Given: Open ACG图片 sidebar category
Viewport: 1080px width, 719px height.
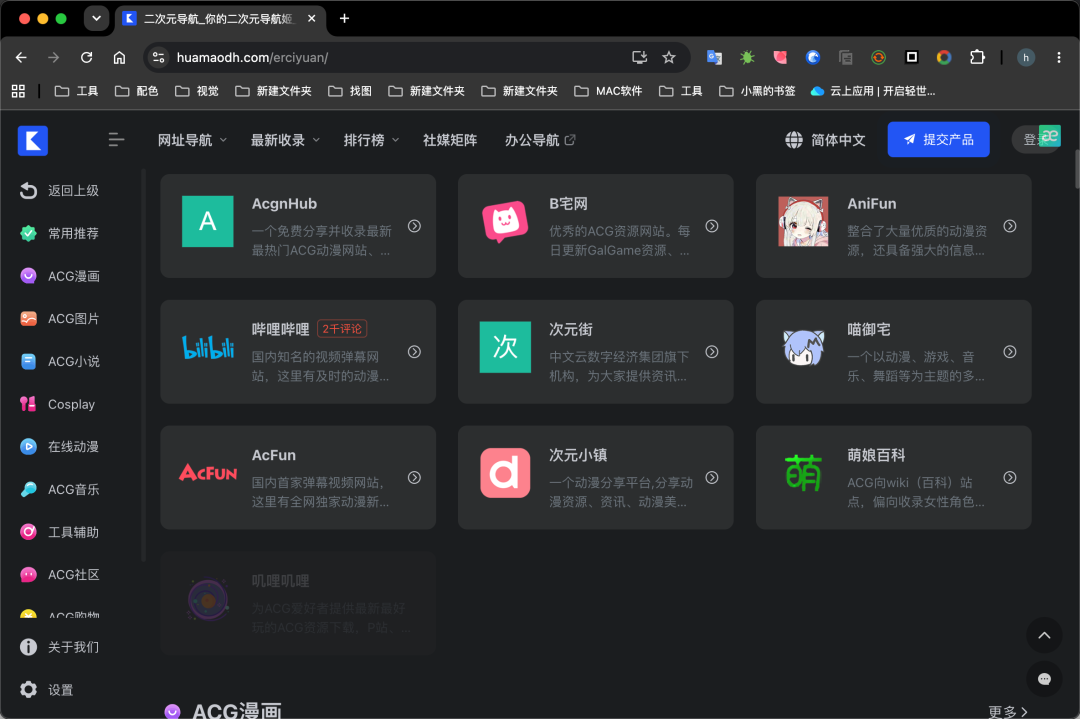Looking at the screenshot, I should click(61, 319).
